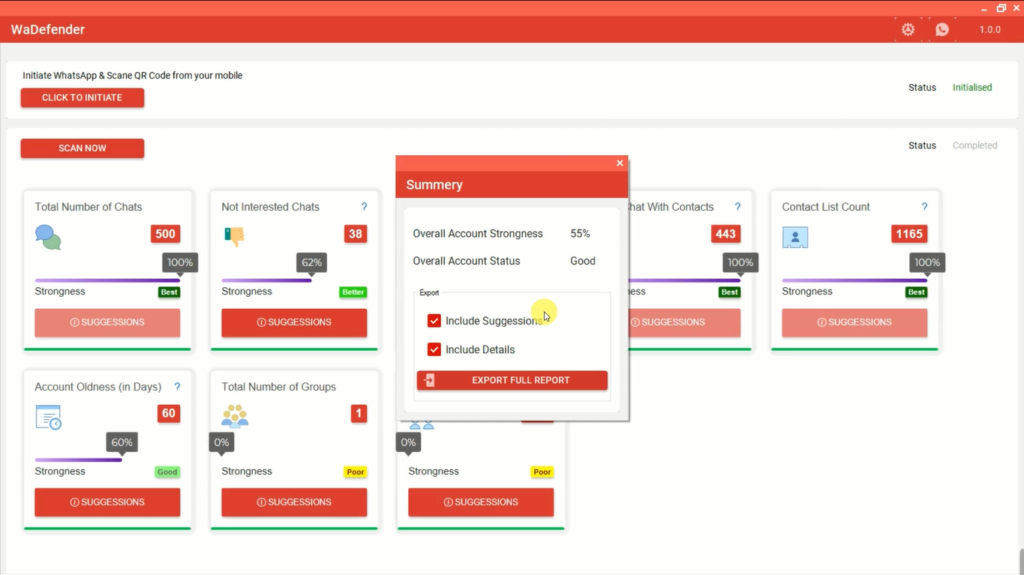Screen dimensions: 1024x575
Task: Open suggestions for Total Number of Groups
Action: [x=294, y=502]
